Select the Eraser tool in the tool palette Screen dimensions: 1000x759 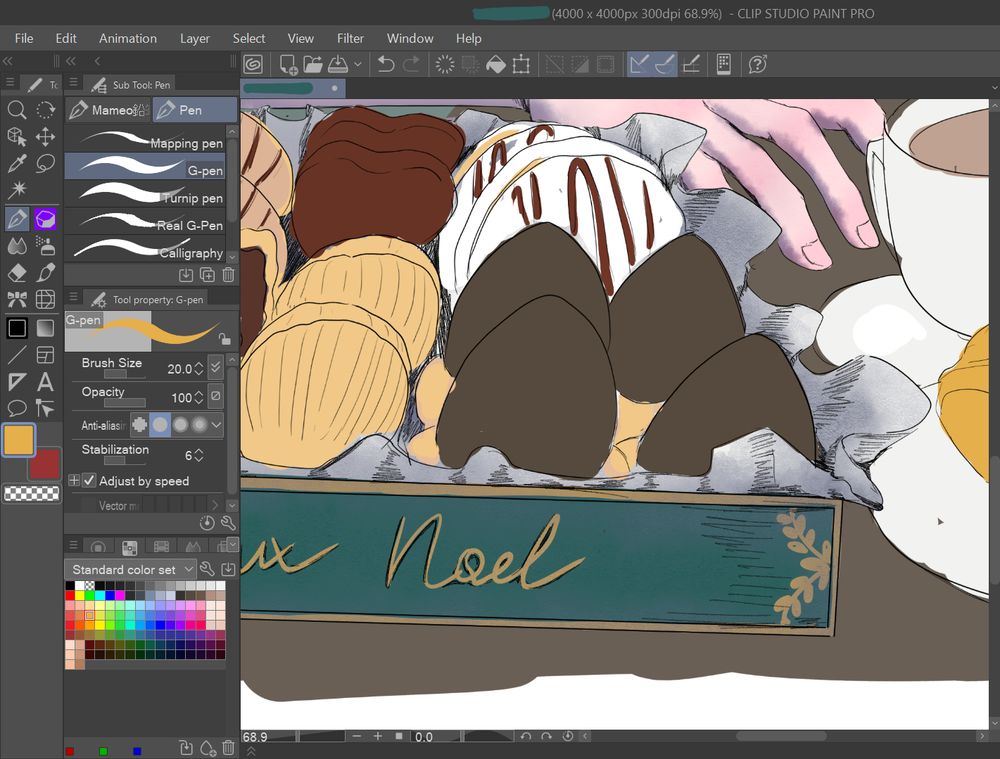(17, 273)
